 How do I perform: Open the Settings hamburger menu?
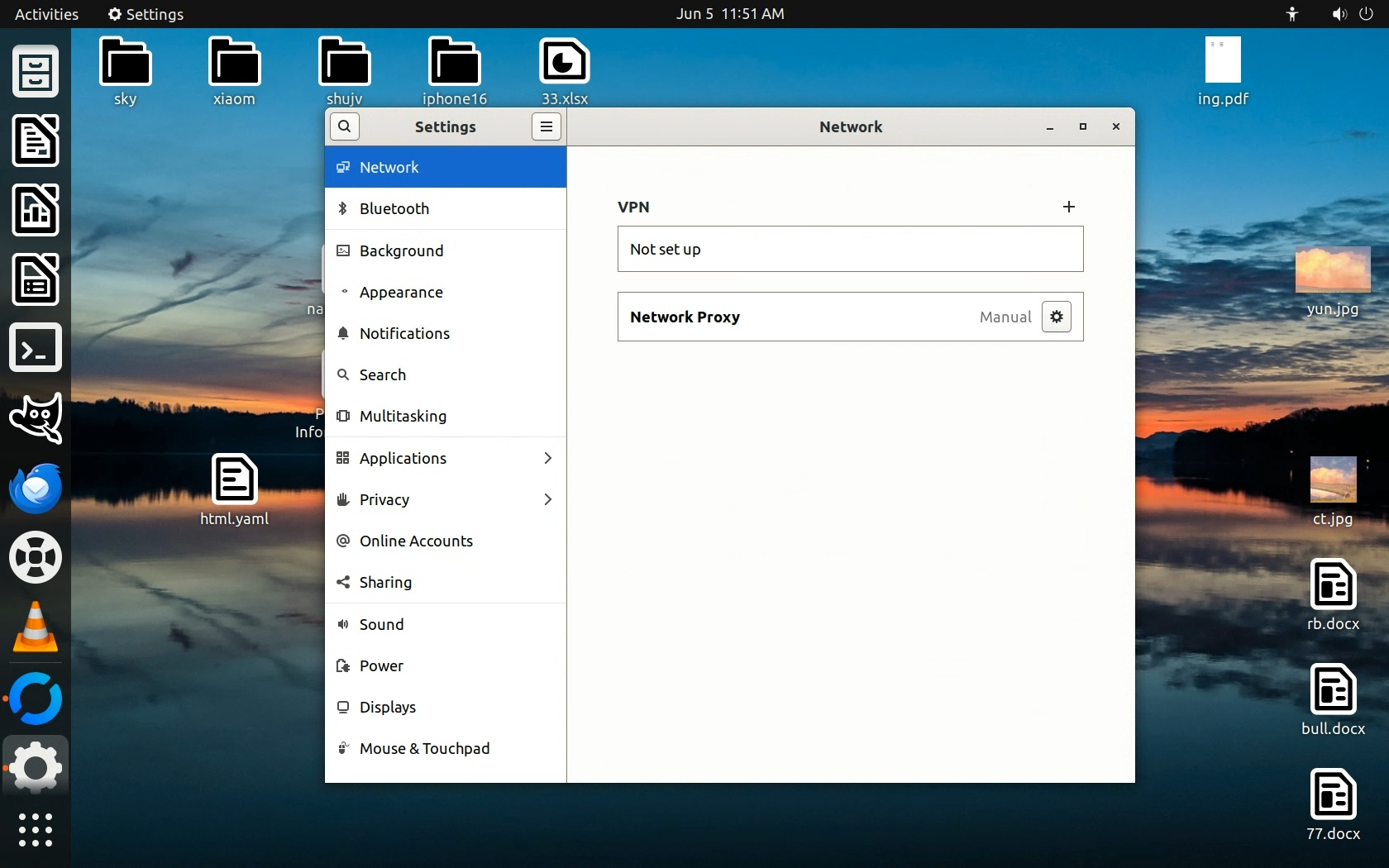click(x=546, y=126)
